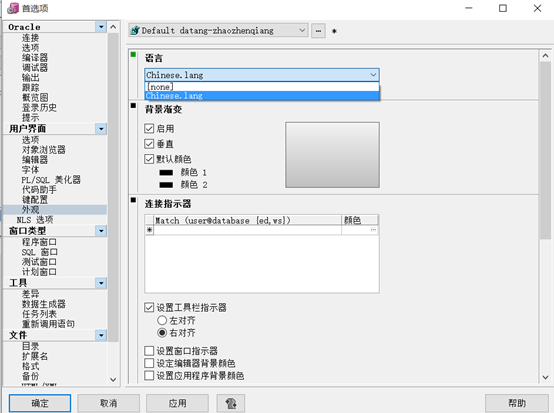Screen dimensions: 554x413
Task: Collapse the 文件 category arrow
Action: coord(101,335)
